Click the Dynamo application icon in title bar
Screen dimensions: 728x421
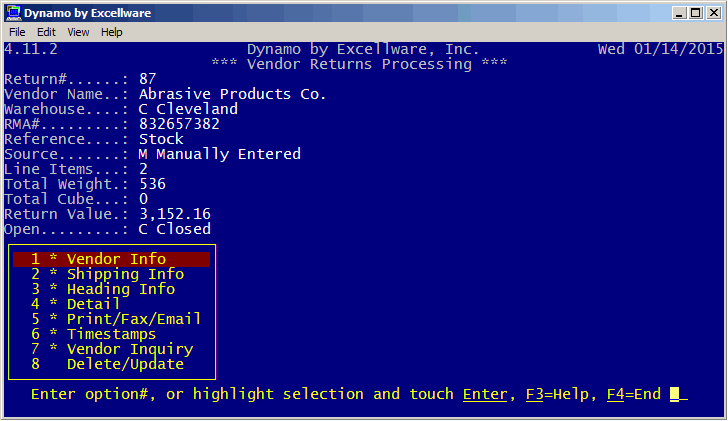point(13,13)
